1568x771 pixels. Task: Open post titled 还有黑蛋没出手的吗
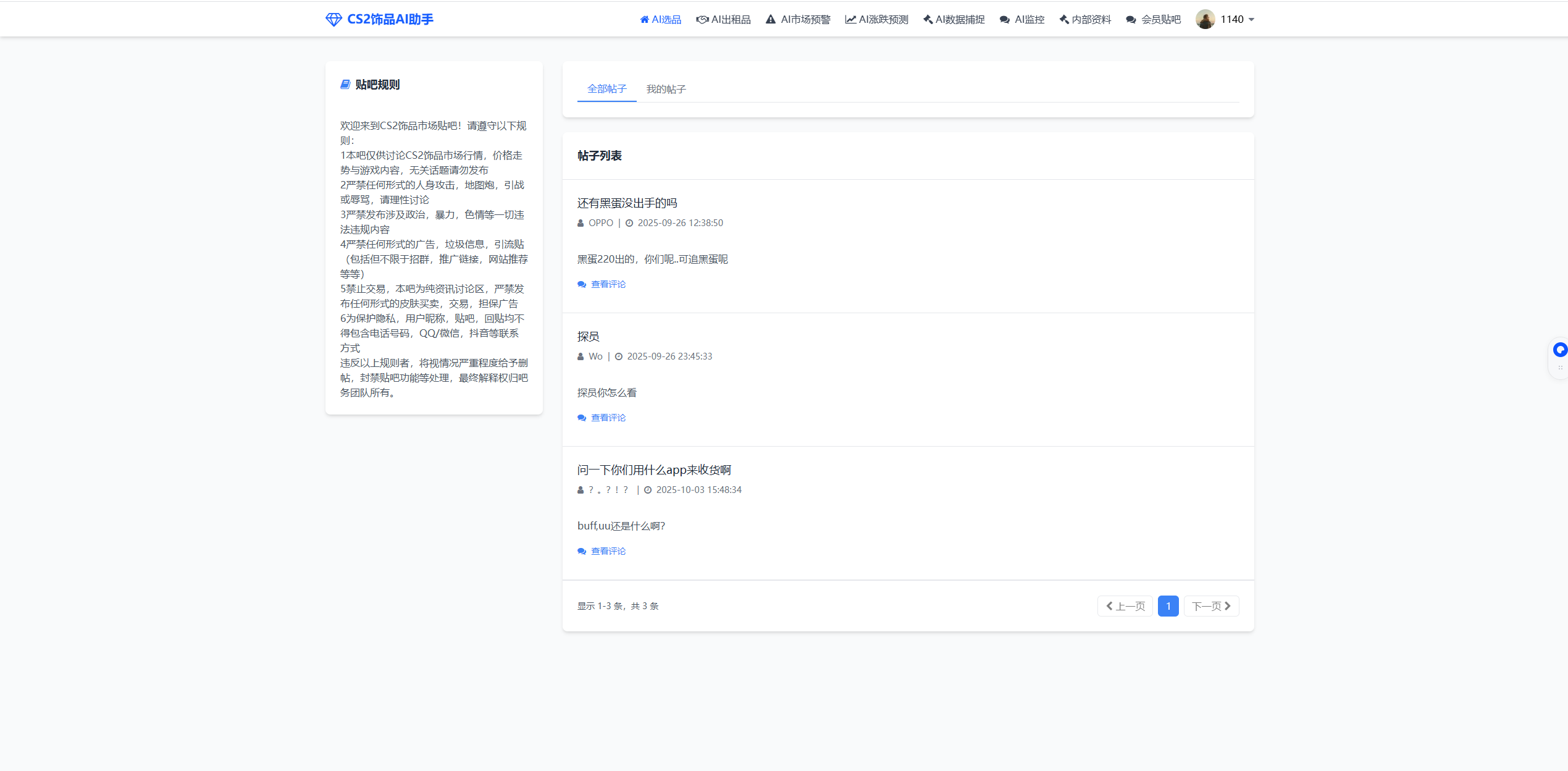(627, 203)
